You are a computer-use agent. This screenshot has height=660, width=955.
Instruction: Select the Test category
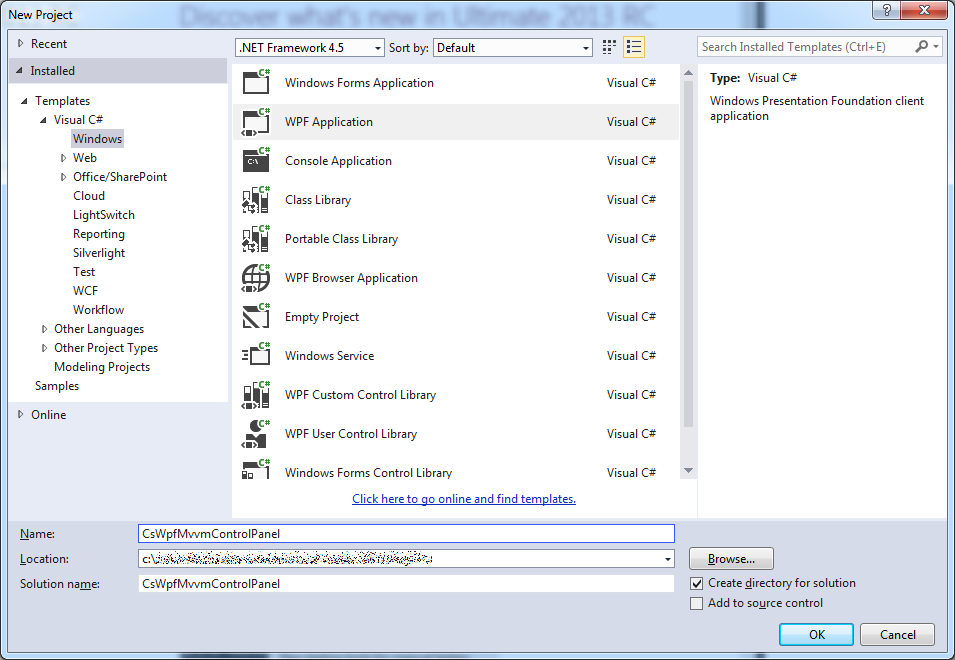click(x=84, y=272)
